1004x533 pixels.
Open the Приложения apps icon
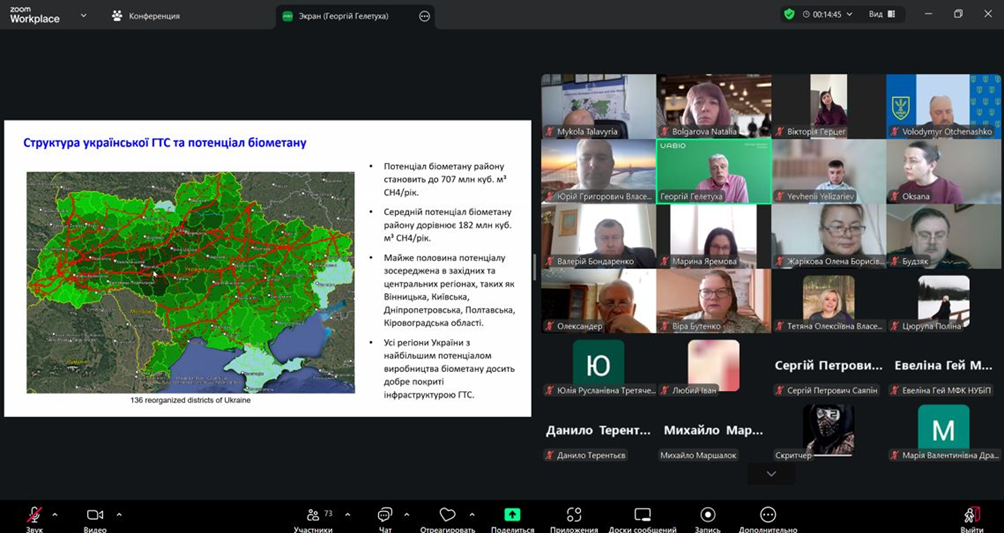[x=574, y=514]
